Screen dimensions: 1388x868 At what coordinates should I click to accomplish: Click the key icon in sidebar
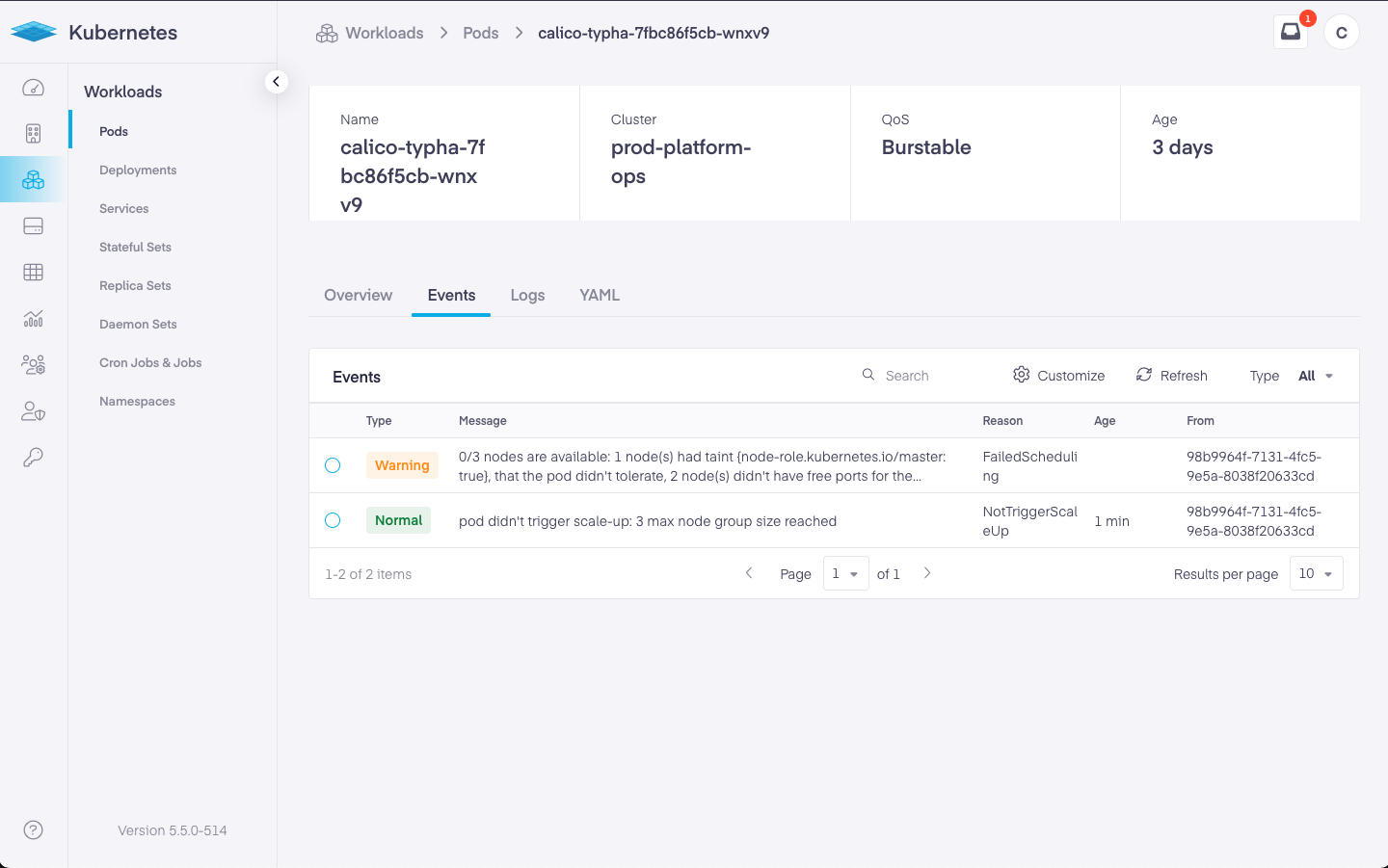click(x=33, y=458)
